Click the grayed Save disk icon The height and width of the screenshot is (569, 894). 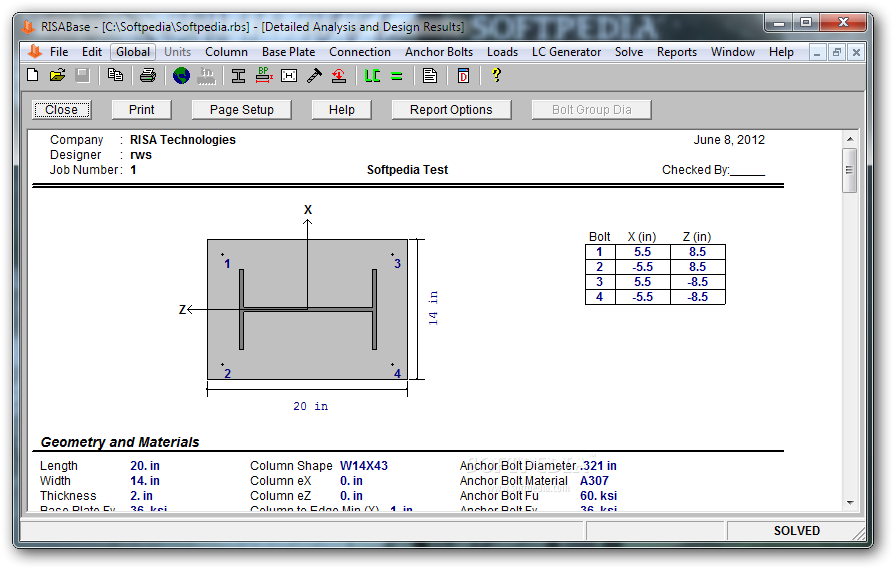[x=83, y=75]
